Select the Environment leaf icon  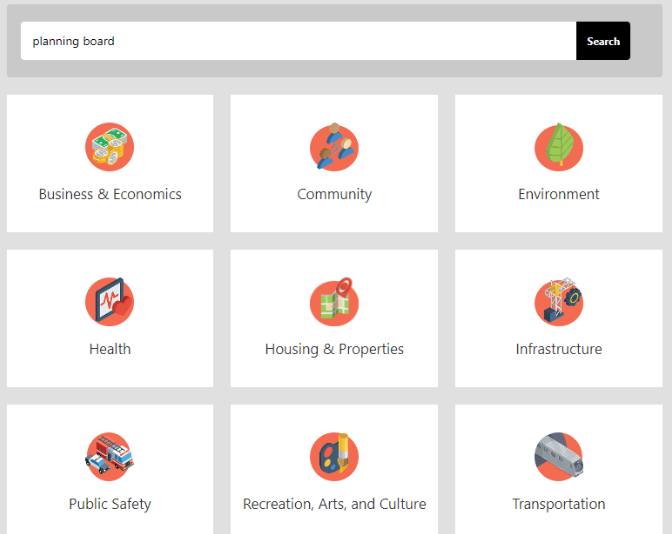pyautogui.click(x=558, y=147)
